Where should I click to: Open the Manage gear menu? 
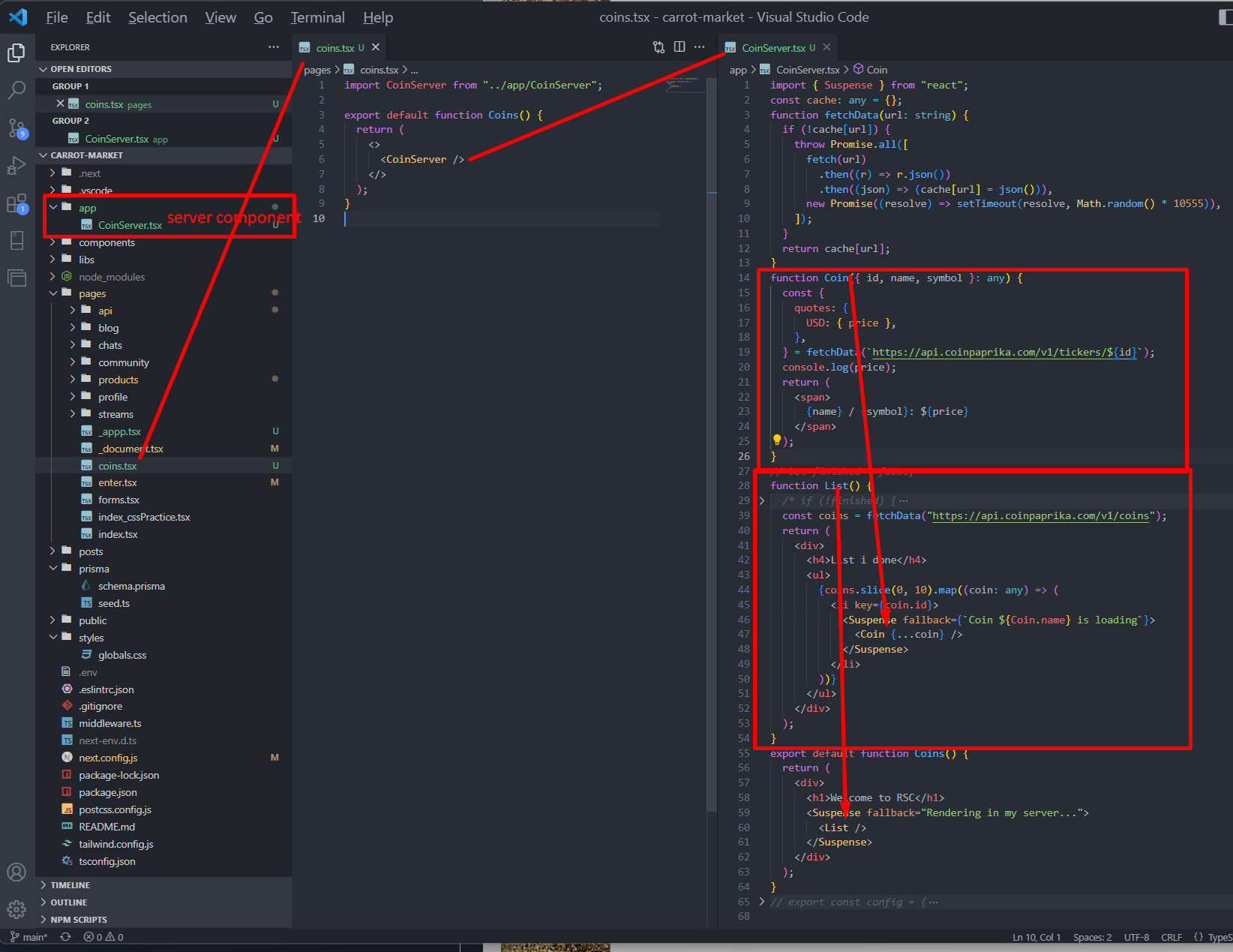tap(16, 909)
